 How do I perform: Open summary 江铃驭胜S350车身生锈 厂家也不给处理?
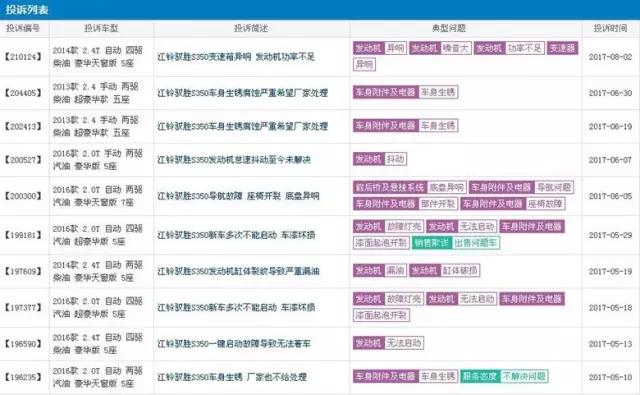click(232, 377)
